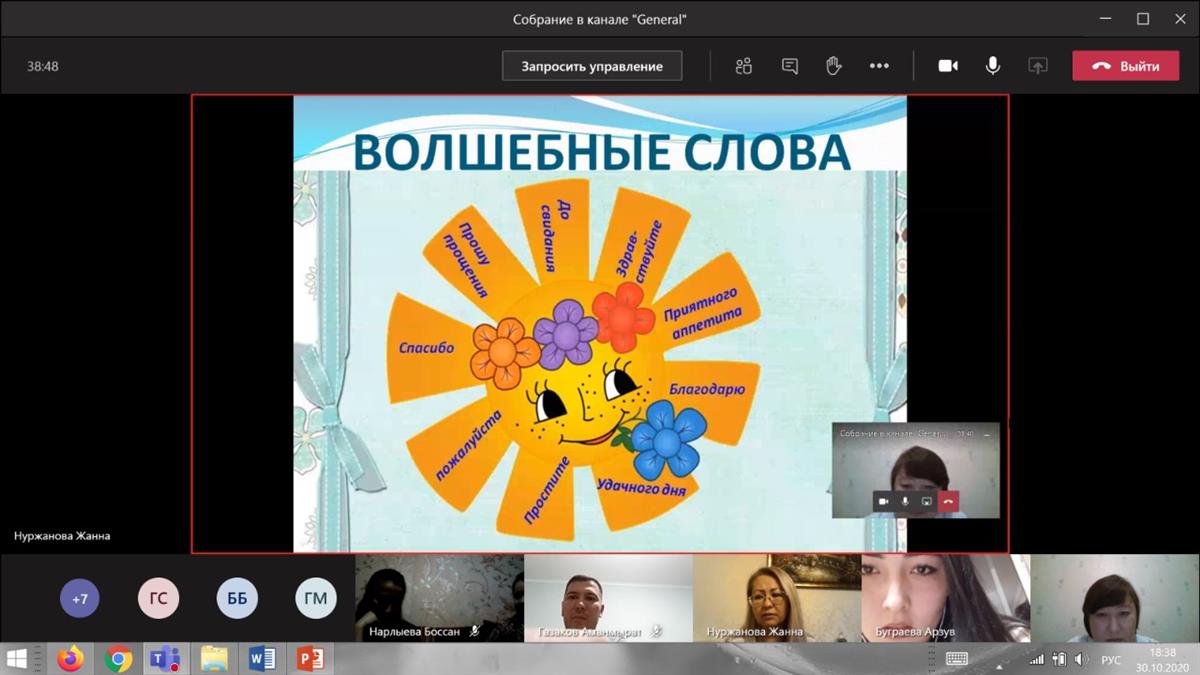Viewport: 1200px width, 675px height.
Task: Open the share content tray icon
Action: pyautogui.click(x=1038, y=66)
